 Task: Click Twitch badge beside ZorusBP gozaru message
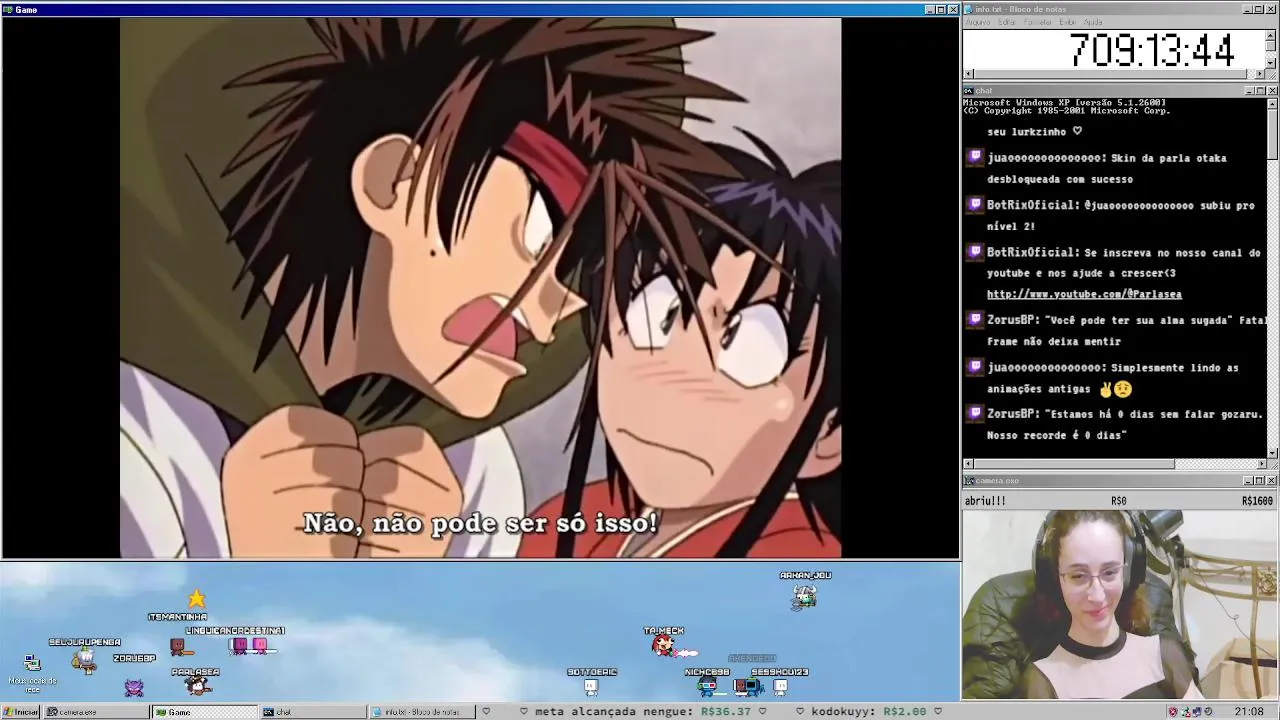coord(975,412)
